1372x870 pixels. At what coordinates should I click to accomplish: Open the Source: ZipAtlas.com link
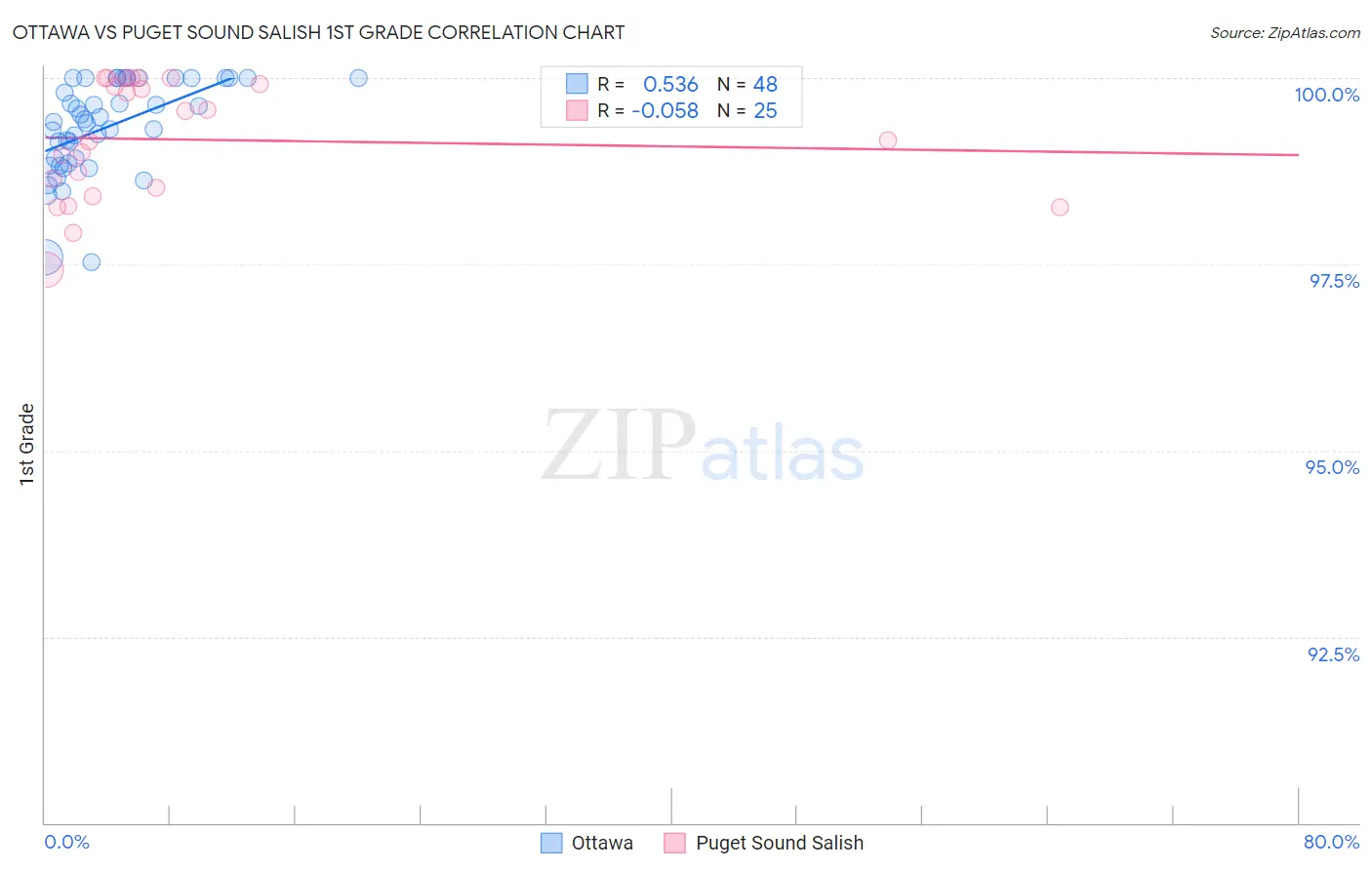tap(1284, 32)
